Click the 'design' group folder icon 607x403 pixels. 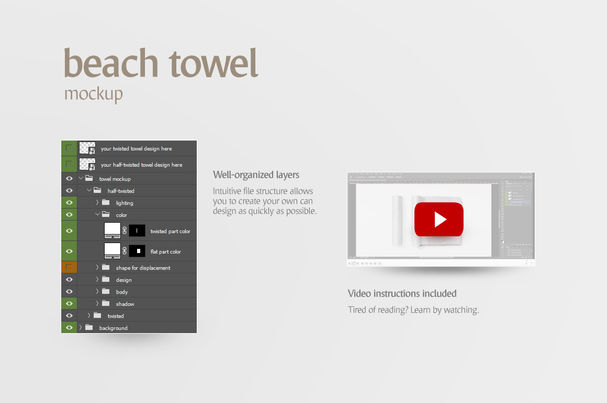tap(106, 279)
